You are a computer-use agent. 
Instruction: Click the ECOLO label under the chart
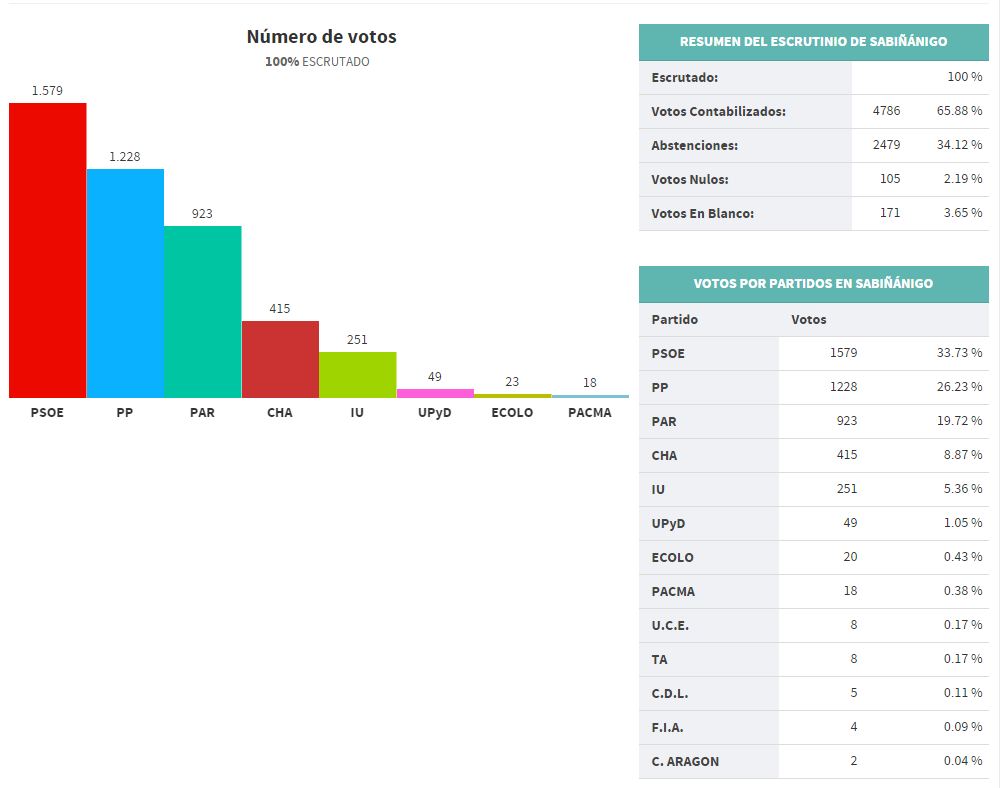[512, 413]
